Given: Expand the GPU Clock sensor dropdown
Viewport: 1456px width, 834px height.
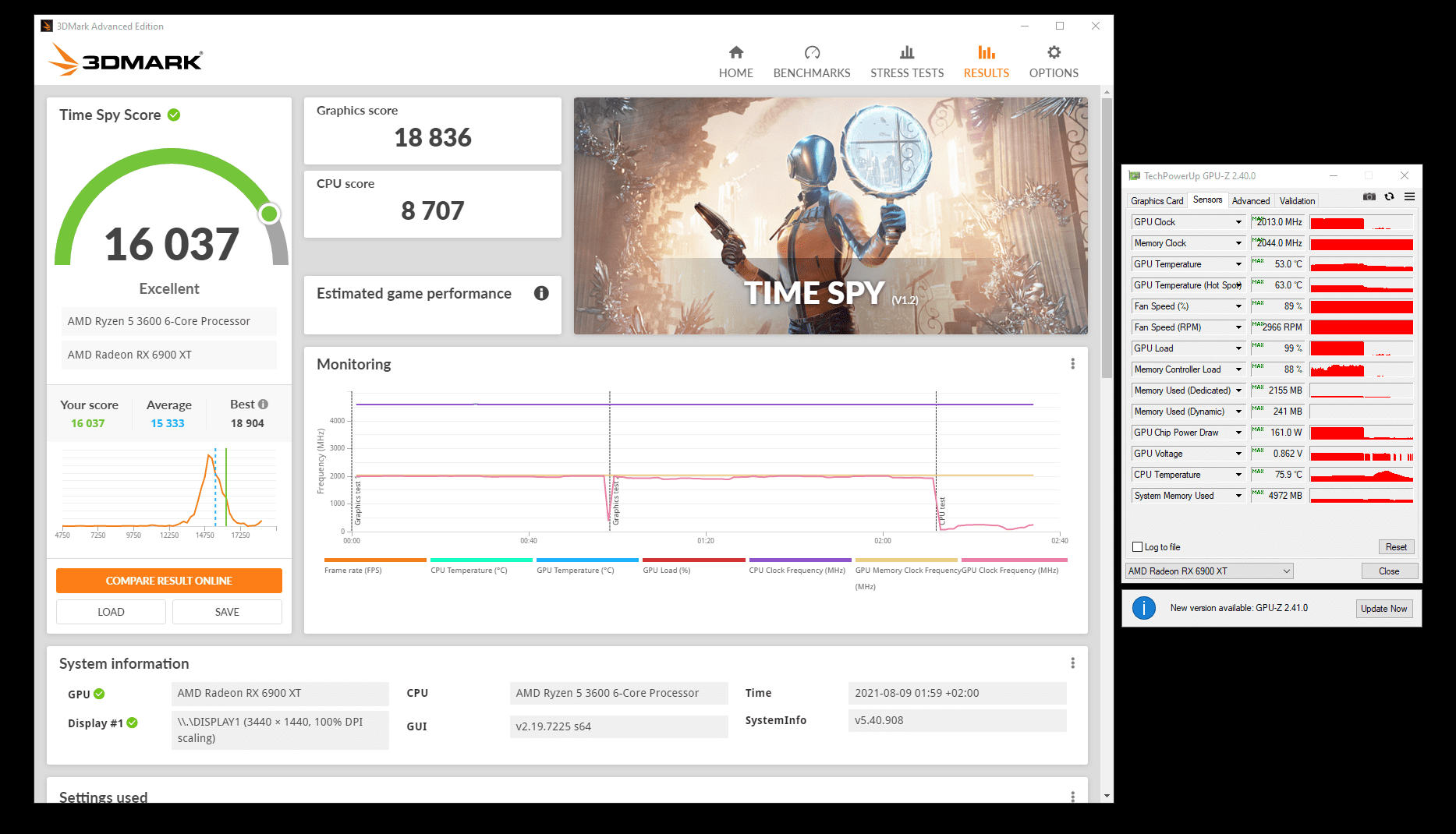Looking at the screenshot, I should point(1238,222).
